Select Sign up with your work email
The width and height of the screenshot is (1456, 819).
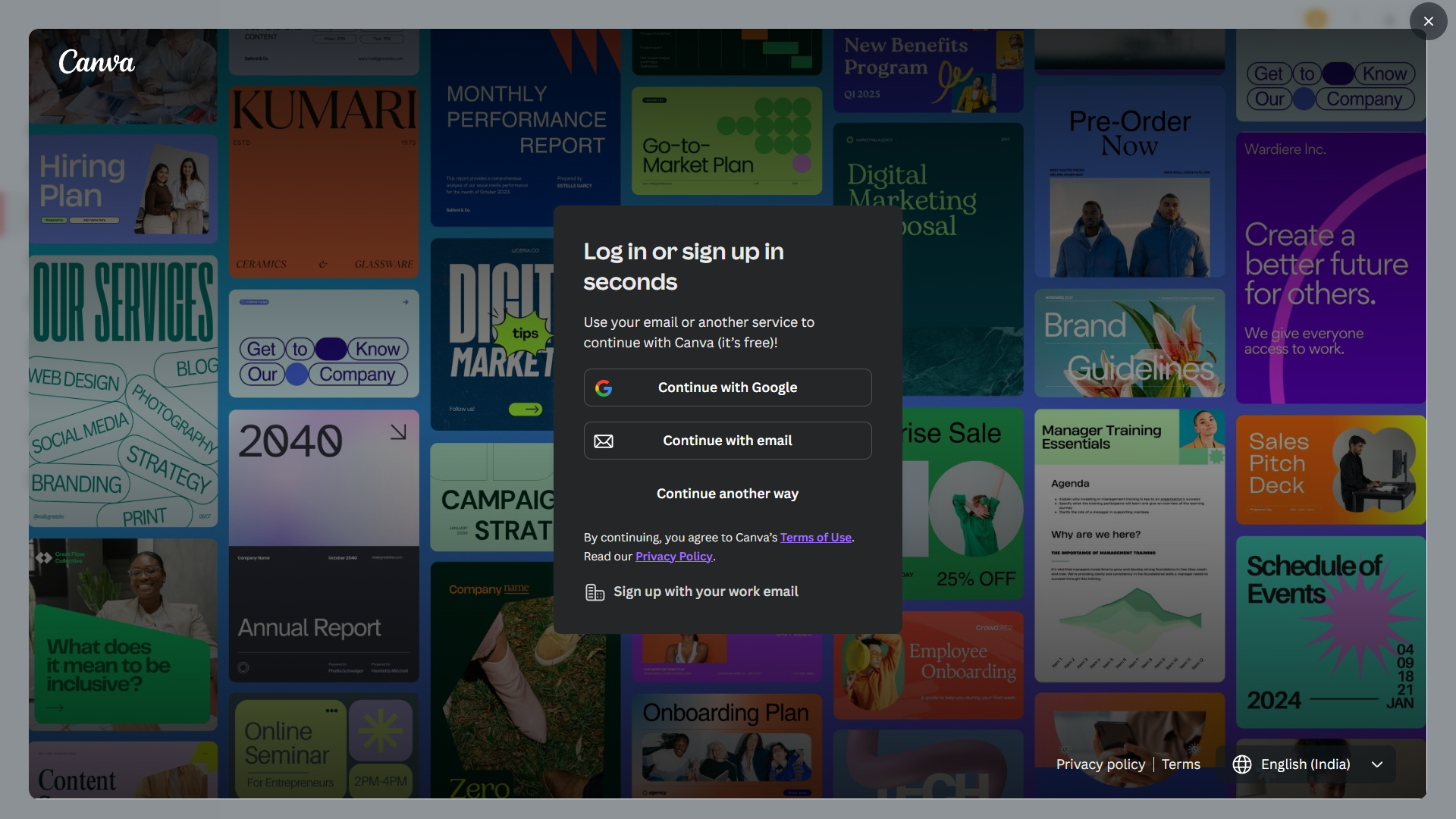pyautogui.click(x=706, y=591)
